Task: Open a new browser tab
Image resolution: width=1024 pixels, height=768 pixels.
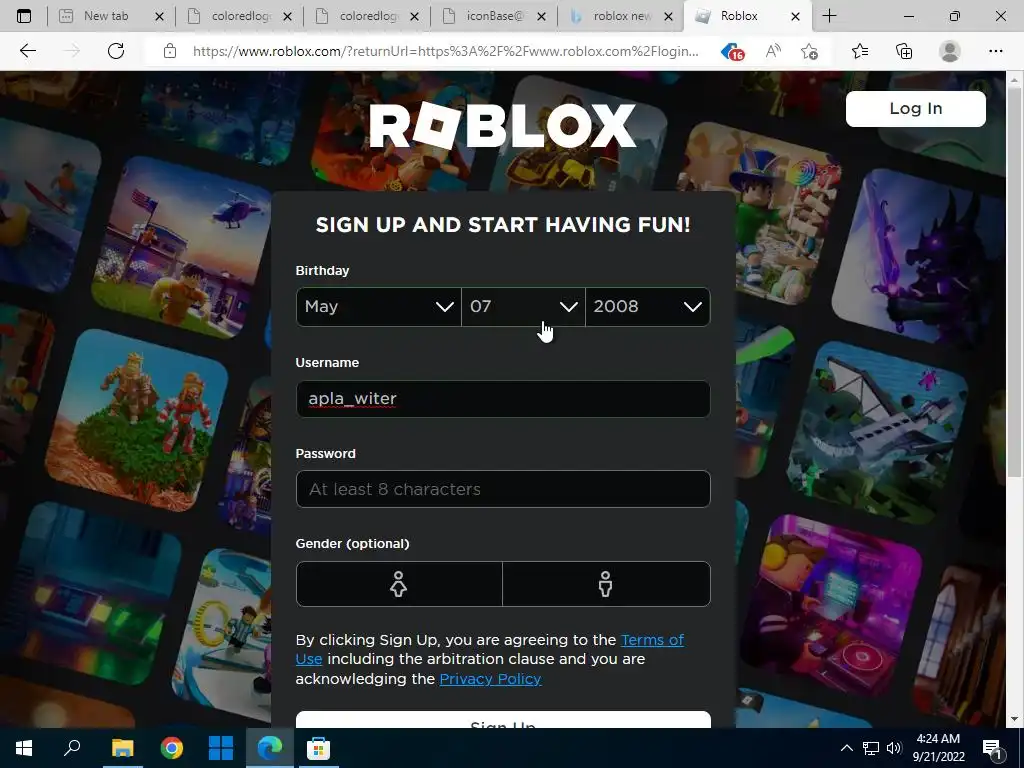Action: (829, 16)
